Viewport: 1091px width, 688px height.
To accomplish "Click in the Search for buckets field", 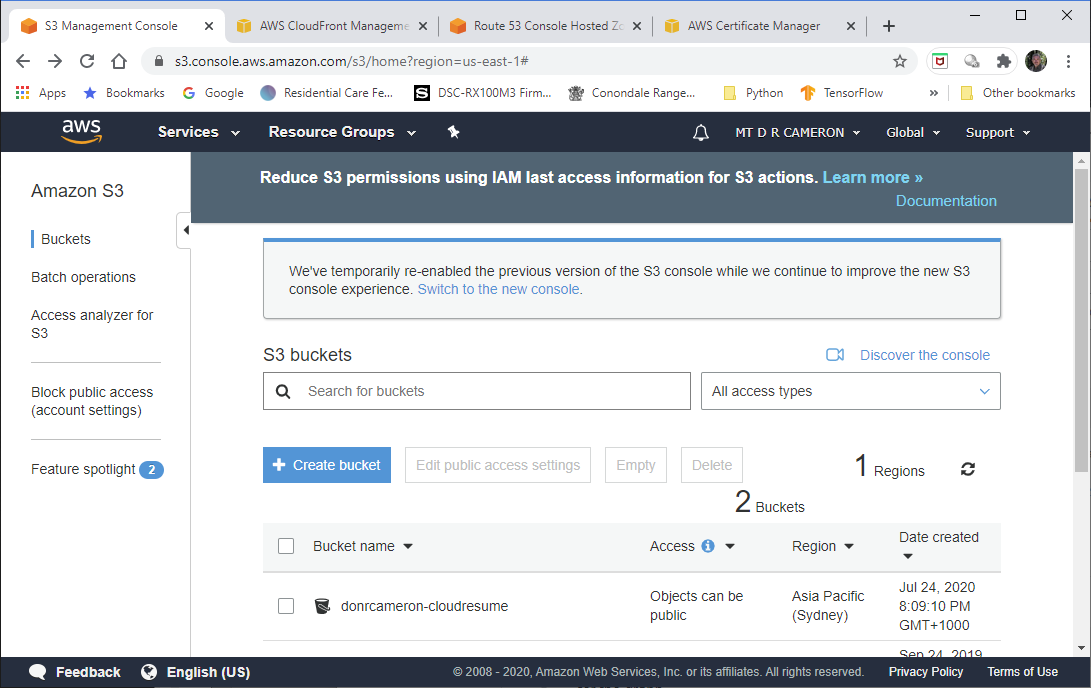I will pyautogui.click(x=477, y=391).
